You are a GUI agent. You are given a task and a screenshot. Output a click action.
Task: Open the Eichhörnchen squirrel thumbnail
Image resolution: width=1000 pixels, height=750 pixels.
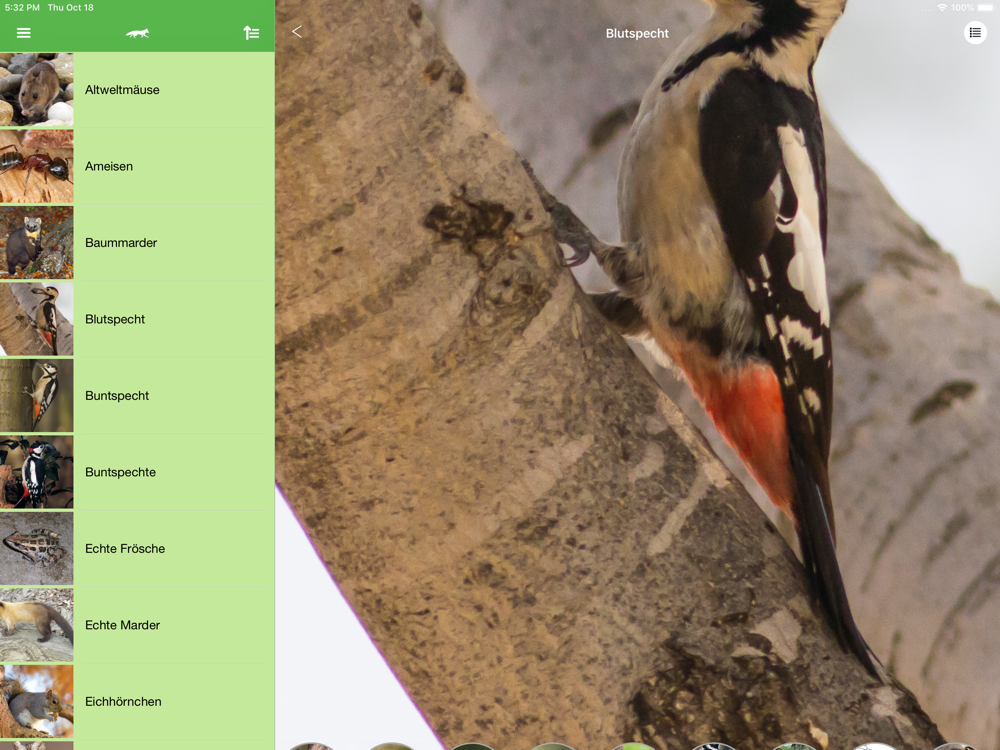[x=36, y=702]
